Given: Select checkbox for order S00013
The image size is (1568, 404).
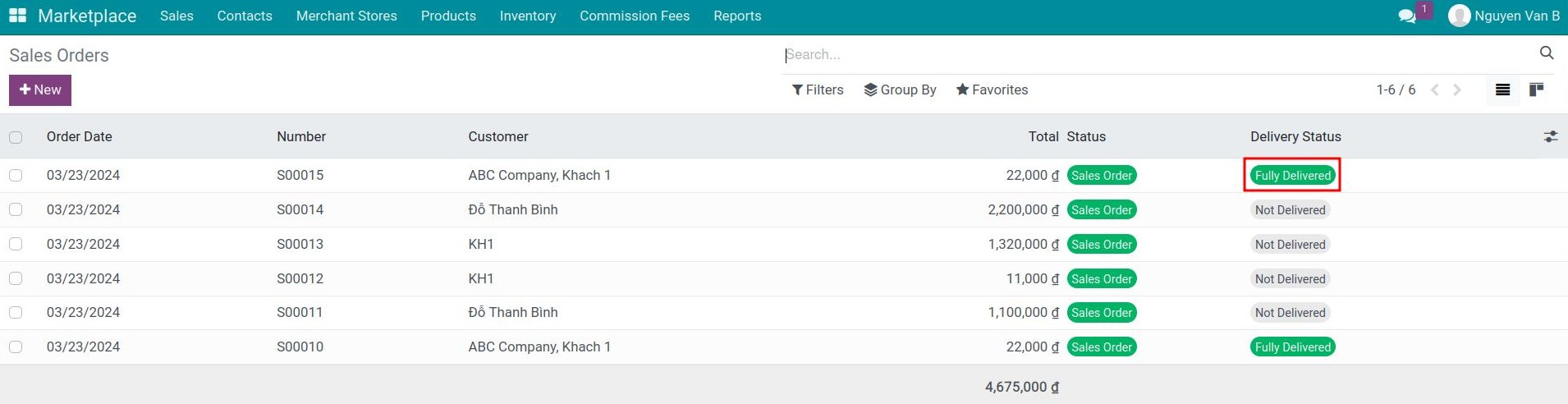Looking at the screenshot, I should click(x=16, y=244).
